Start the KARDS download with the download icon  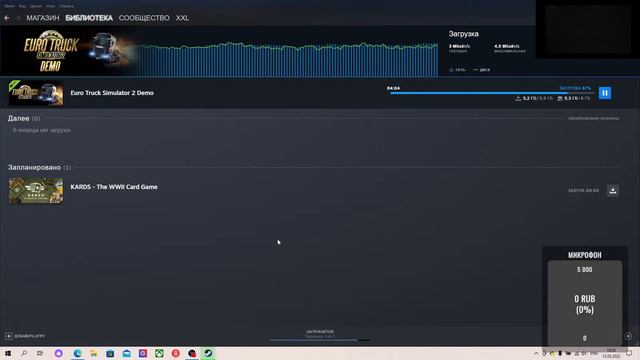[613, 191]
